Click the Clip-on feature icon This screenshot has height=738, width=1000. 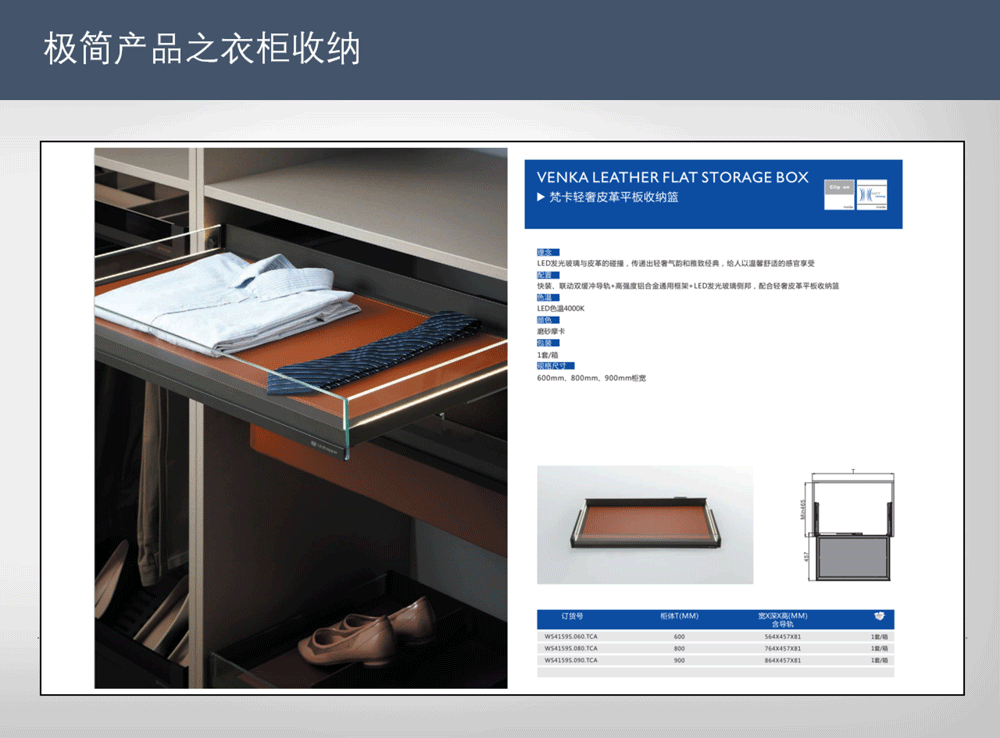point(838,194)
